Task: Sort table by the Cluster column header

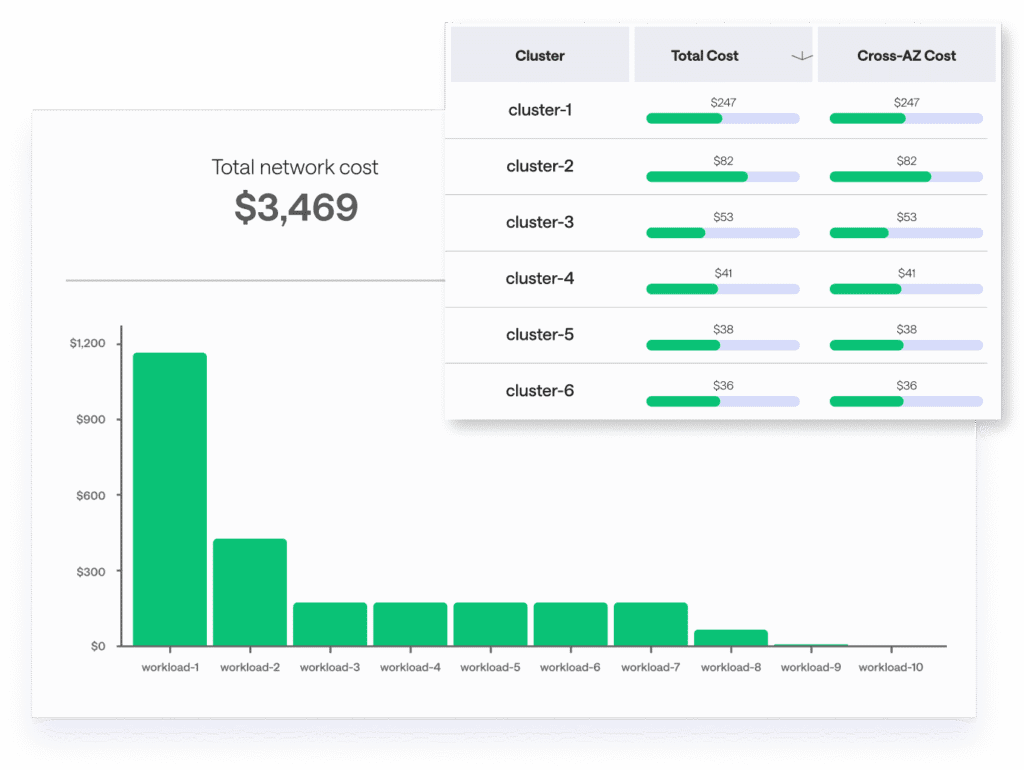Action: [x=540, y=56]
